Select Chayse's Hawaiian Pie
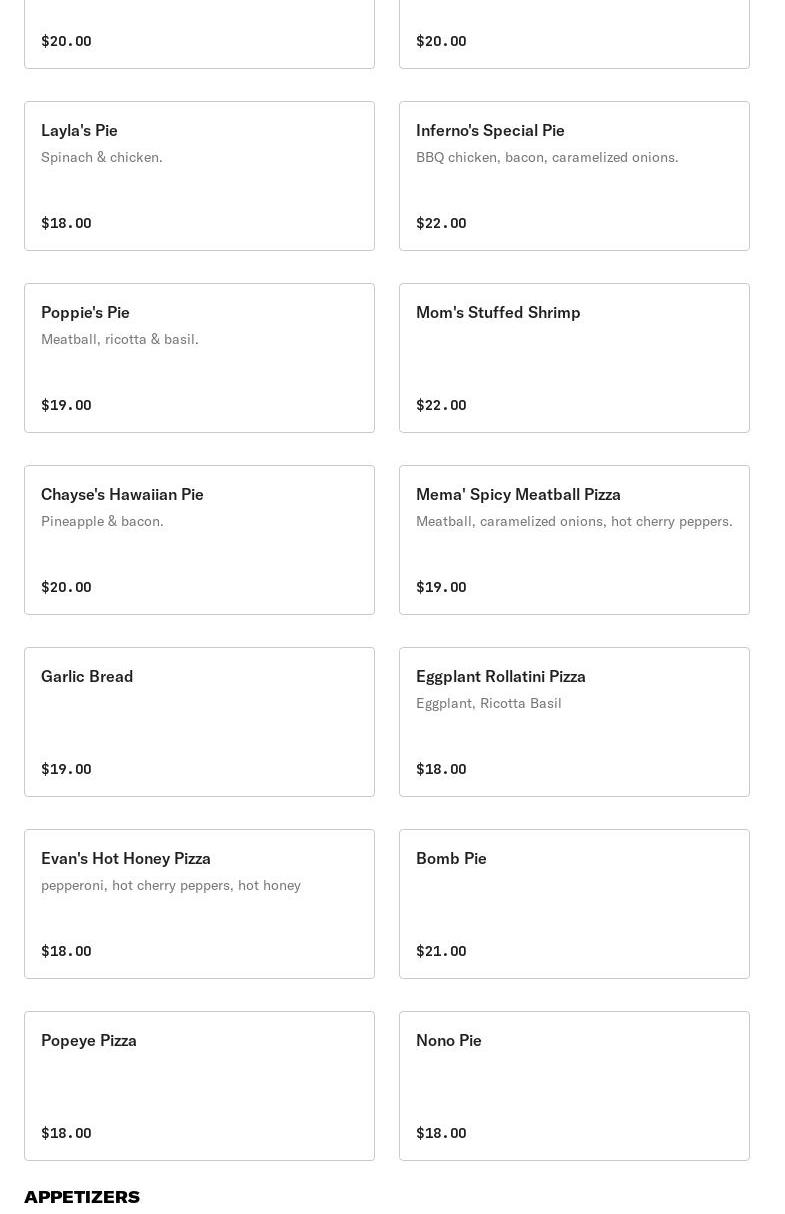 (199, 540)
